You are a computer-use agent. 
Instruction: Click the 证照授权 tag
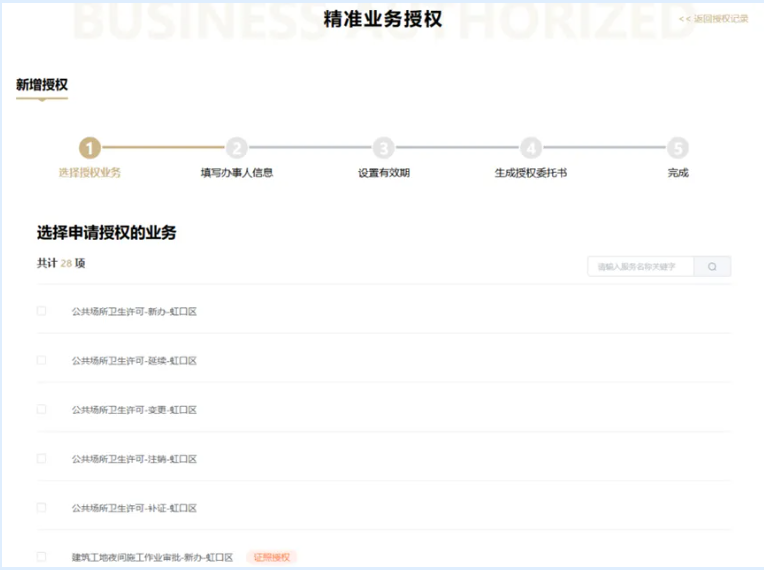(272, 557)
